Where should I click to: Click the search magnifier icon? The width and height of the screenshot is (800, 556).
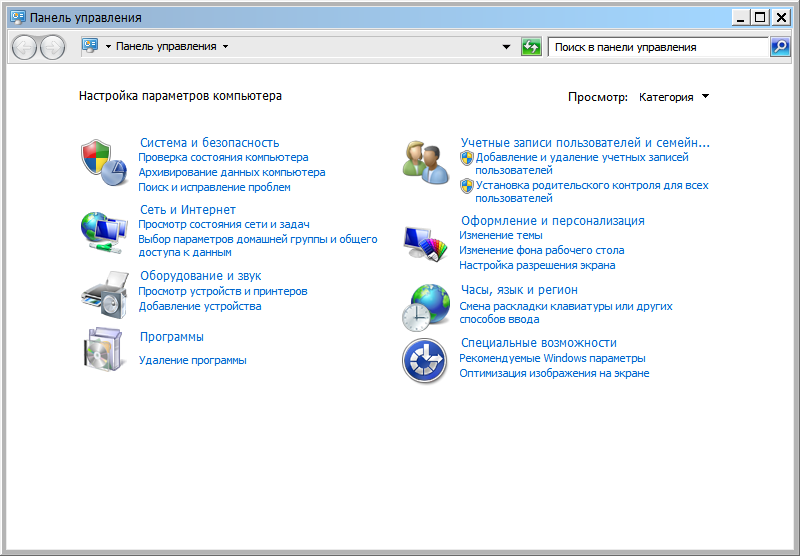point(780,47)
